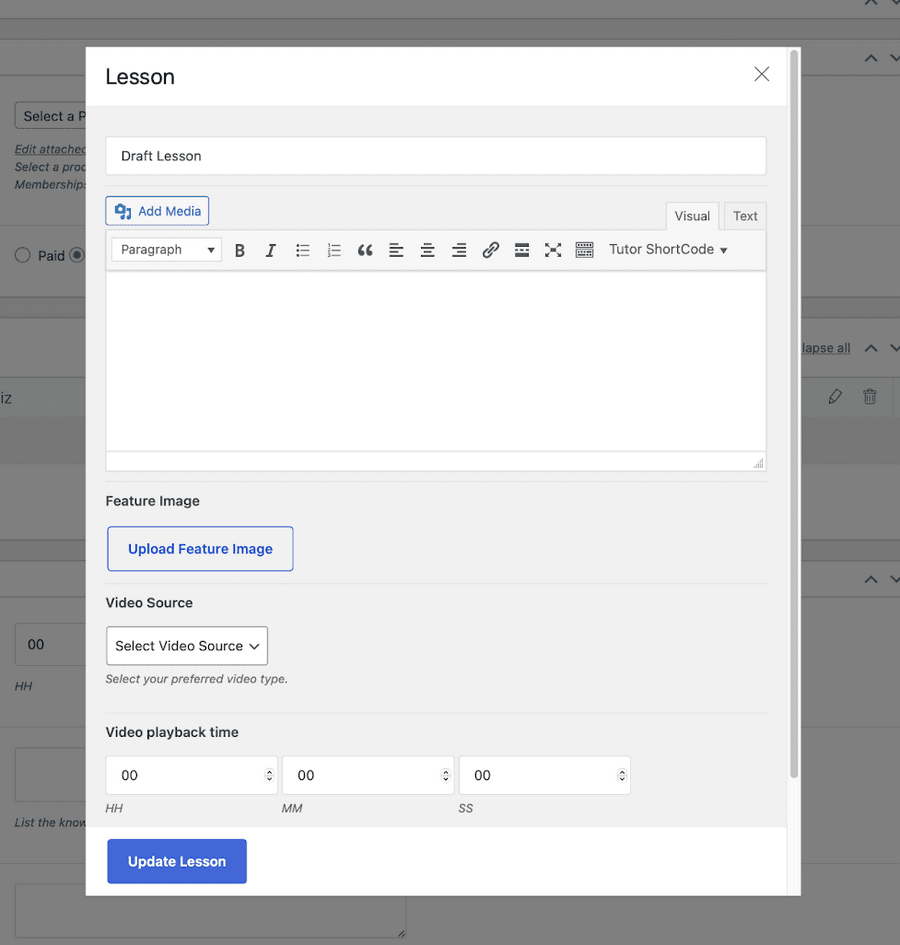The width and height of the screenshot is (900, 945).
Task: Add a blockquote to the lesson
Action: click(x=365, y=250)
